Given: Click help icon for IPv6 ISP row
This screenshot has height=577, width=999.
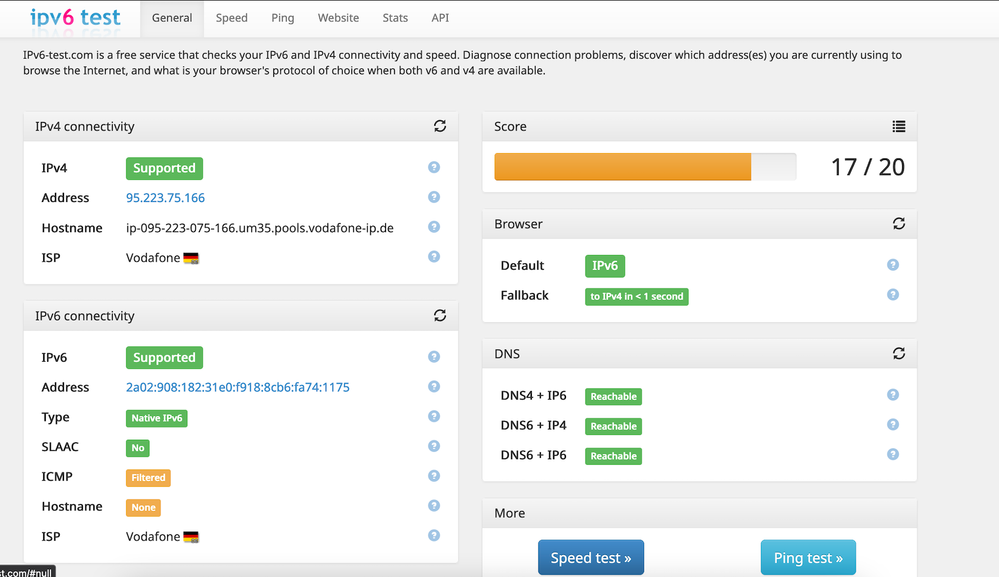Looking at the screenshot, I should tap(434, 536).
